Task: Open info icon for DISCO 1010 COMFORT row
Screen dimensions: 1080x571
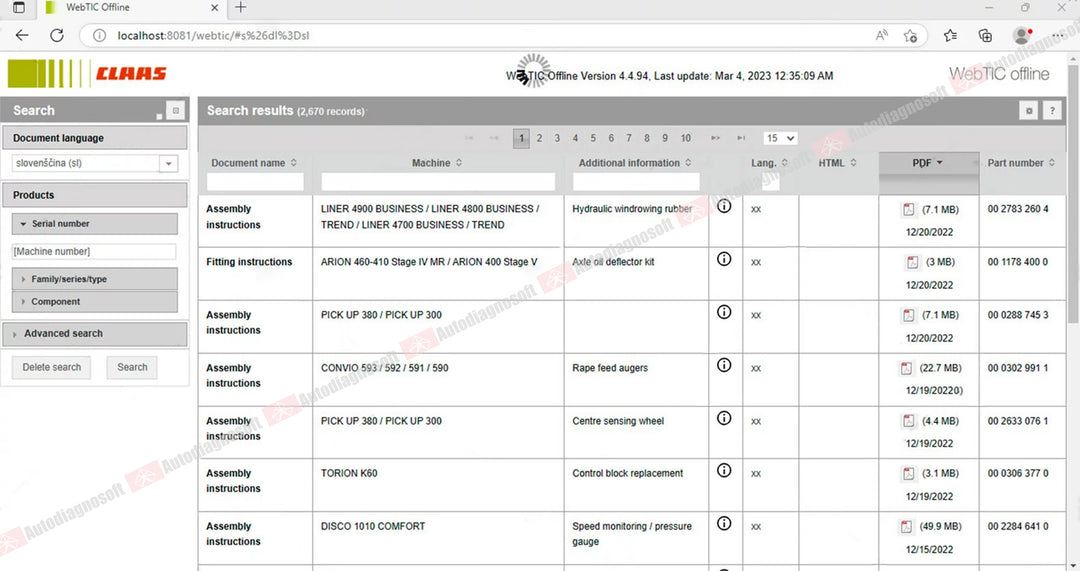Action: coord(724,523)
